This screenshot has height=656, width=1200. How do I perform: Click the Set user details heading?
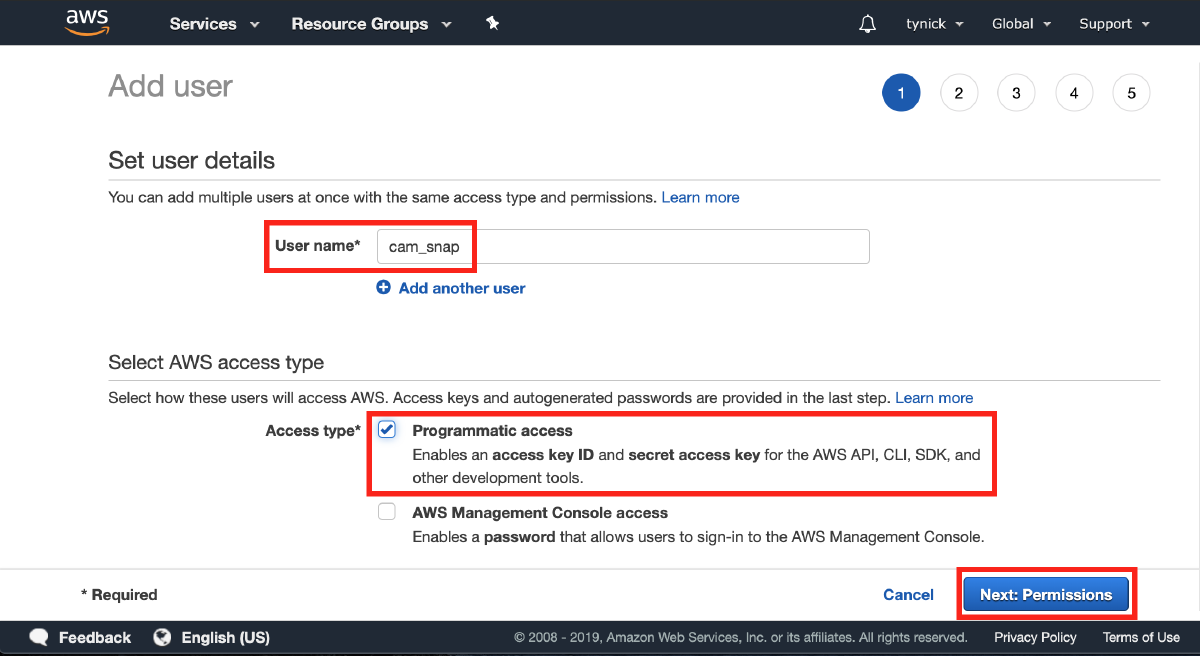pos(191,160)
